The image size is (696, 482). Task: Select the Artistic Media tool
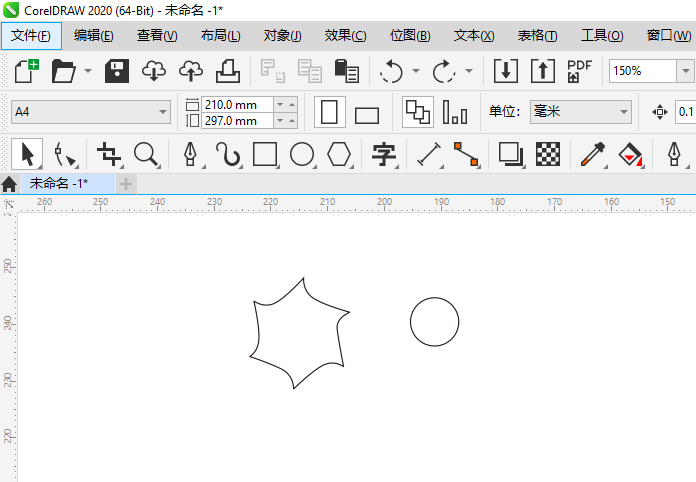(228, 154)
